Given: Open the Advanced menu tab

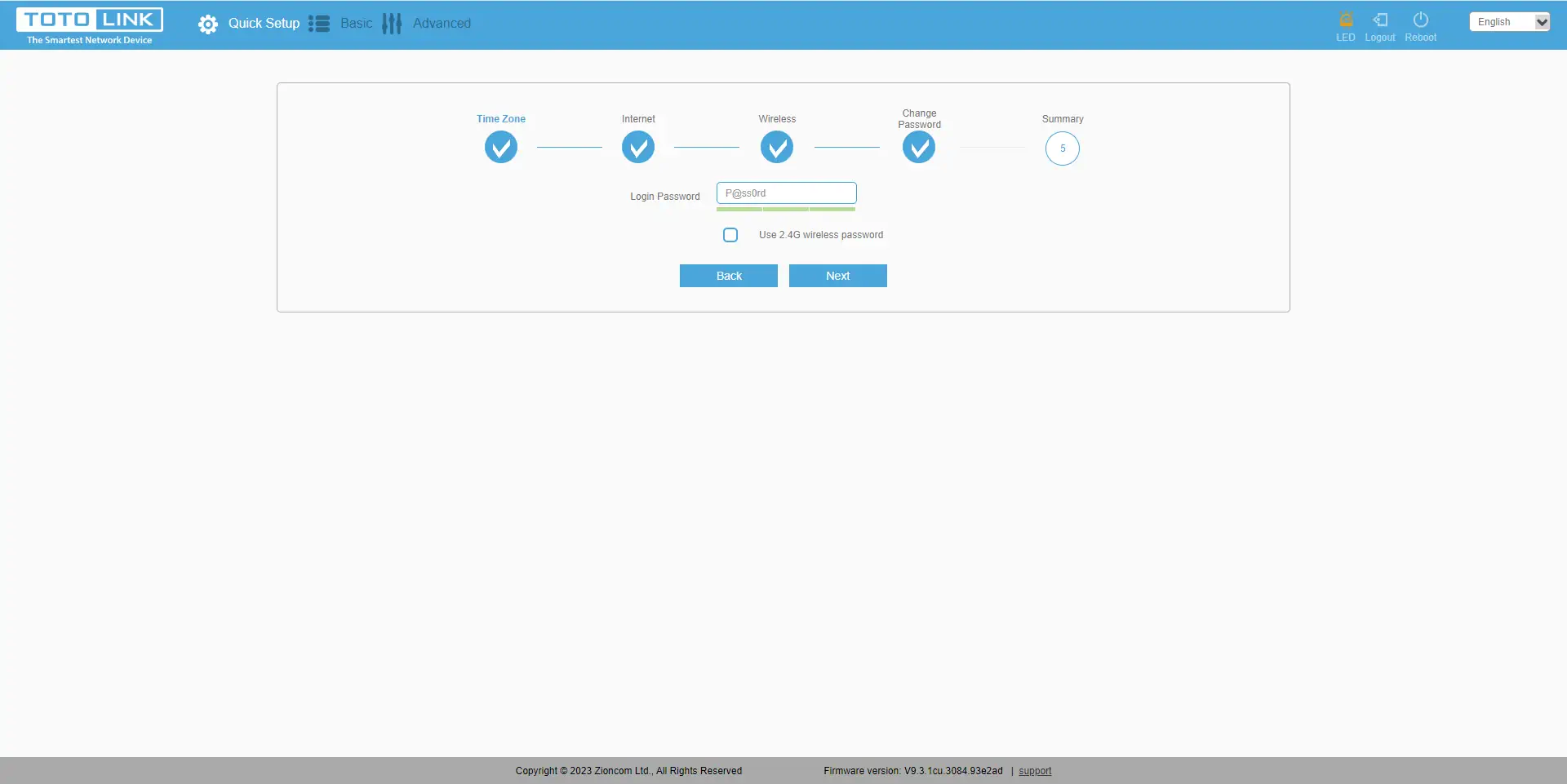Looking at the screenshot, I should point(442,24).
